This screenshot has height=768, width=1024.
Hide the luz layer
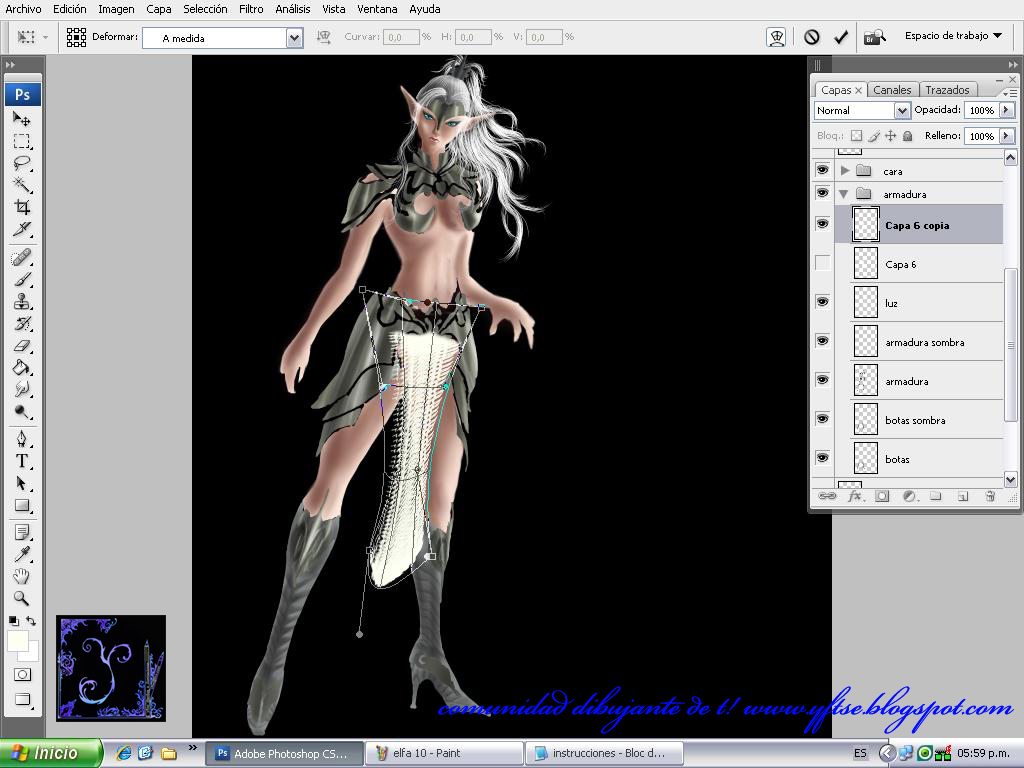pos(823,302)
